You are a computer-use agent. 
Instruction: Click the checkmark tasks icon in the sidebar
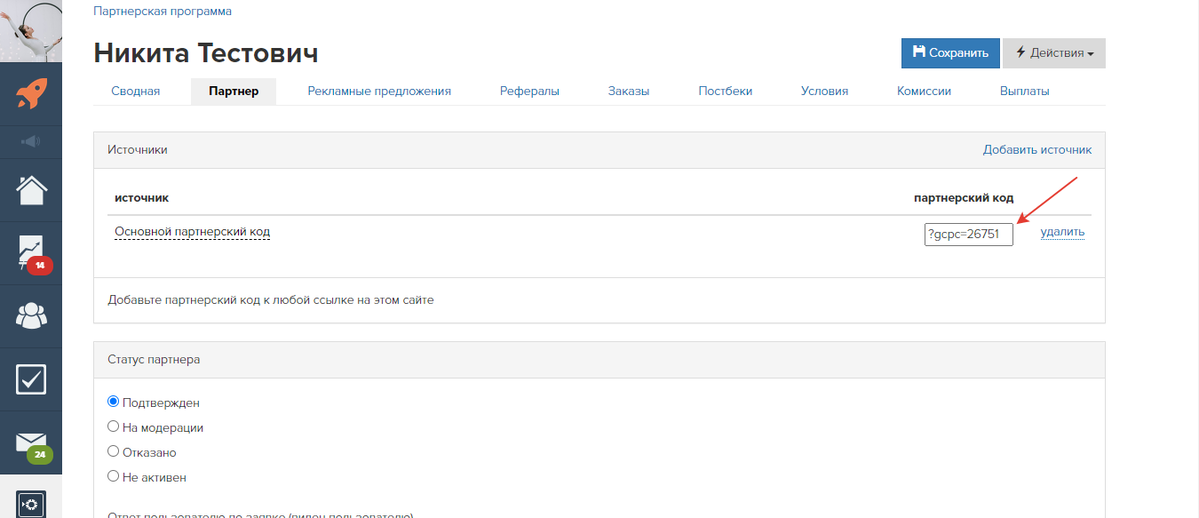pos(31,378)
